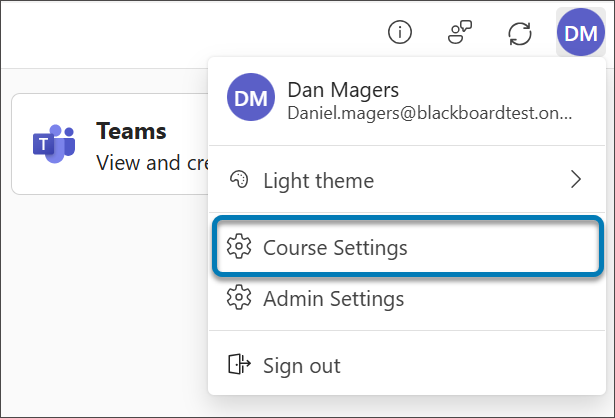Click the DM avatar inside the dropdown
The image size is (615, 418).
251,99
